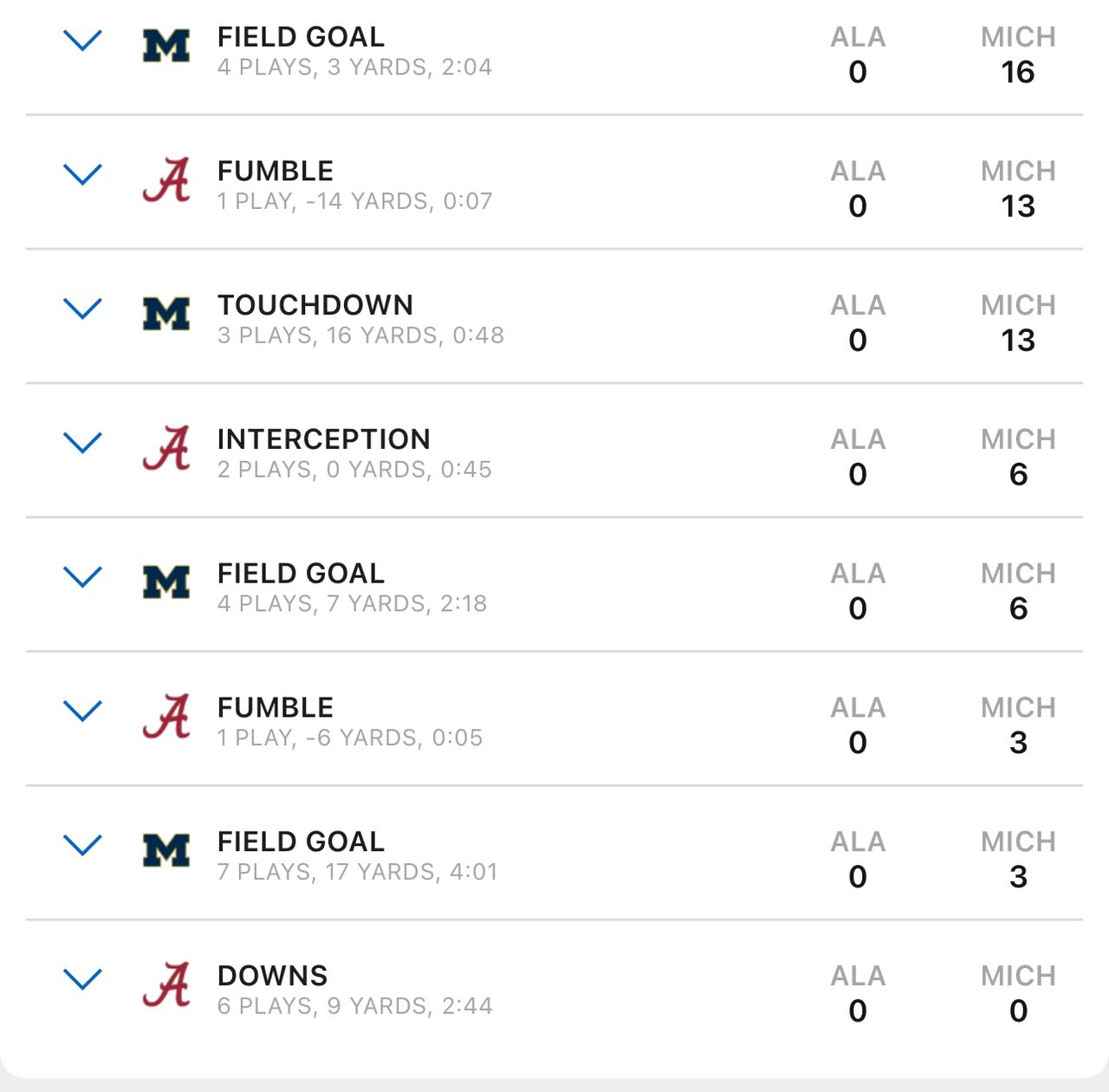Screen dimensions: 1109x1092
Task: Click Alabama logo on the 0:05 fumble
Action: tap(166, 717)
